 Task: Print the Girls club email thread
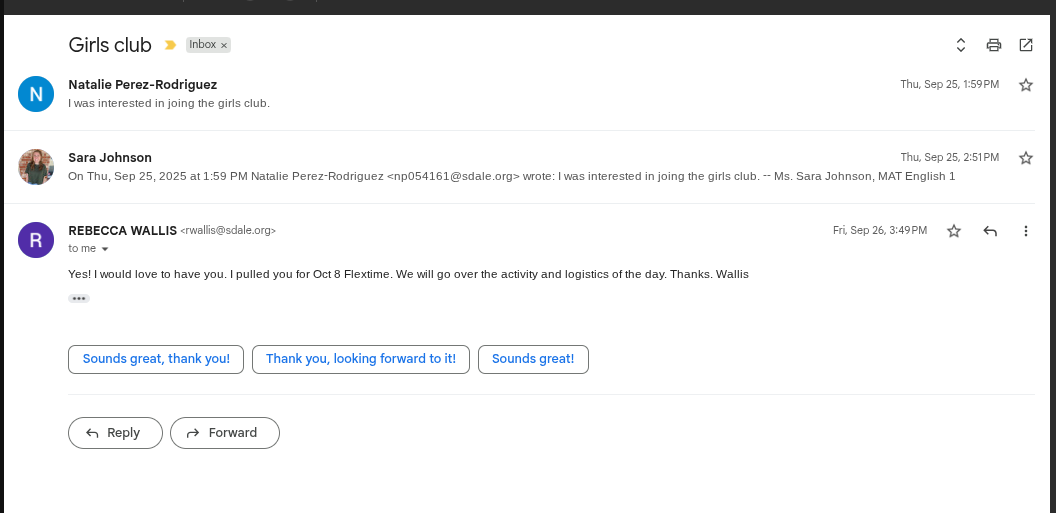[993, 45]
